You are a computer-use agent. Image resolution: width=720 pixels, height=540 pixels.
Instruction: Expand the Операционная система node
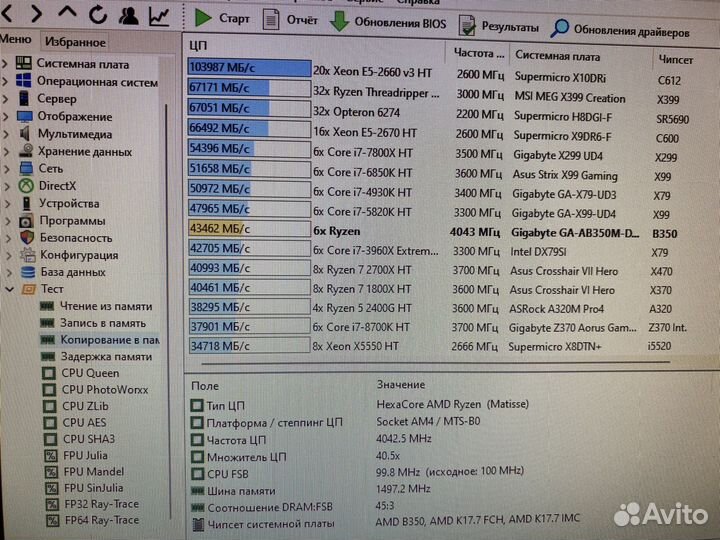[6, 81]
